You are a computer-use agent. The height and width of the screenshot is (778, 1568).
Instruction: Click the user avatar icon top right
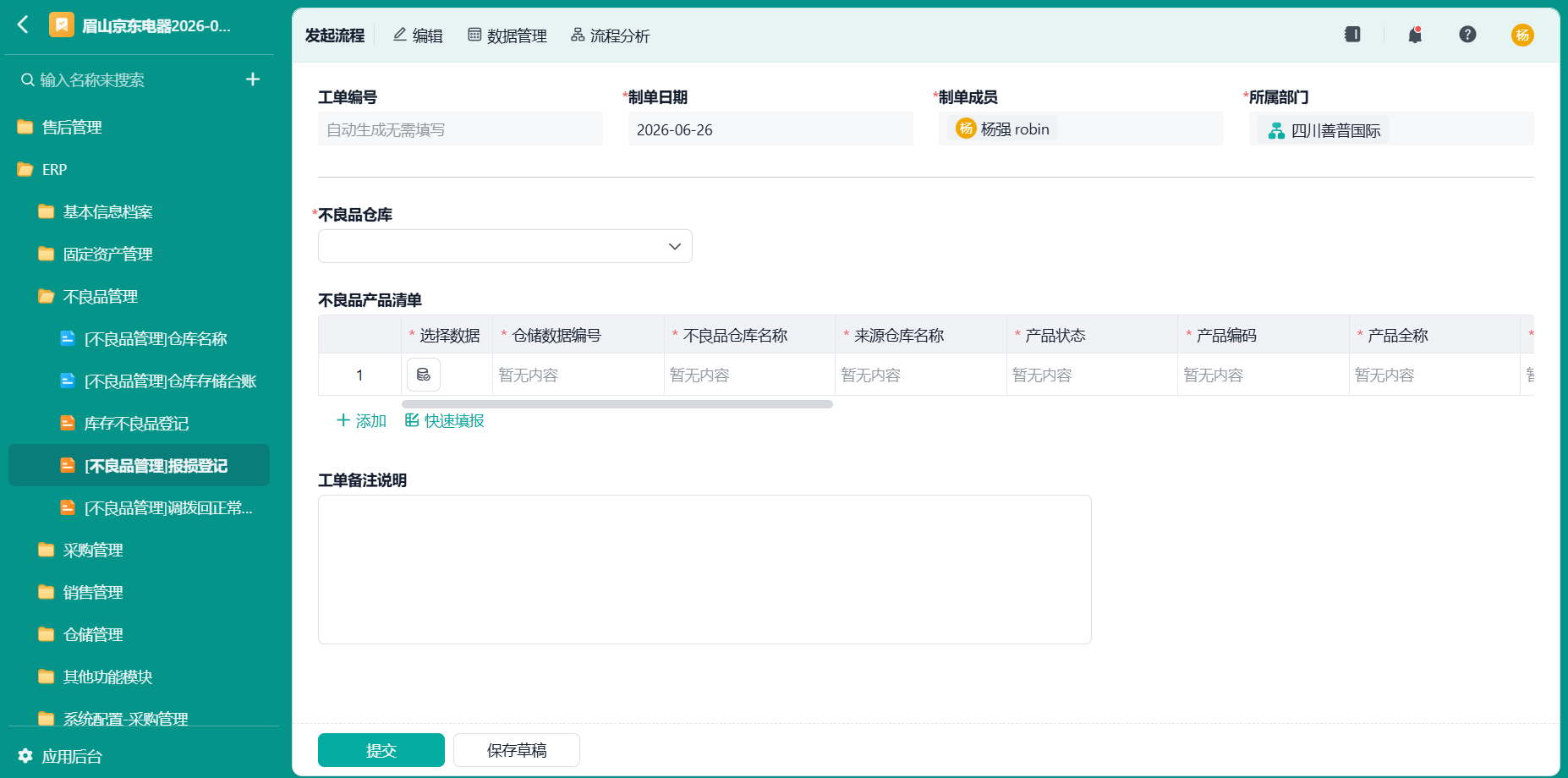[x=1522, y=35]
